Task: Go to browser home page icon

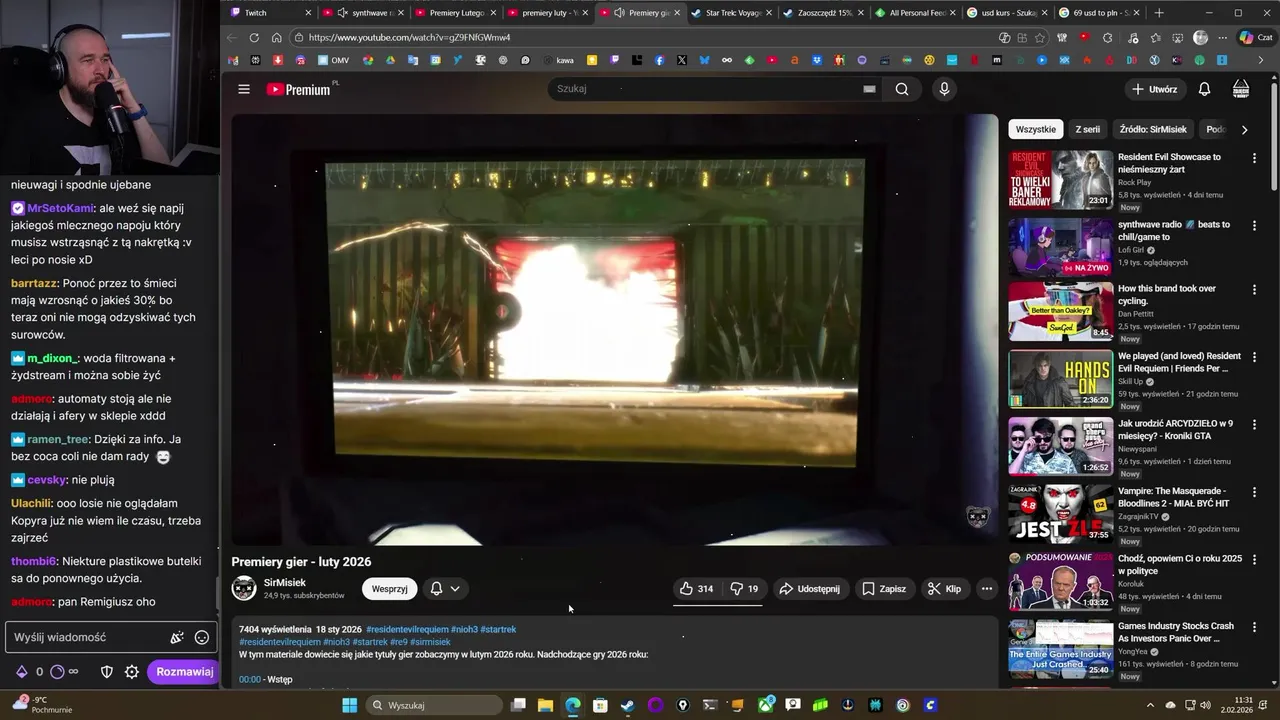Action: 277,38
